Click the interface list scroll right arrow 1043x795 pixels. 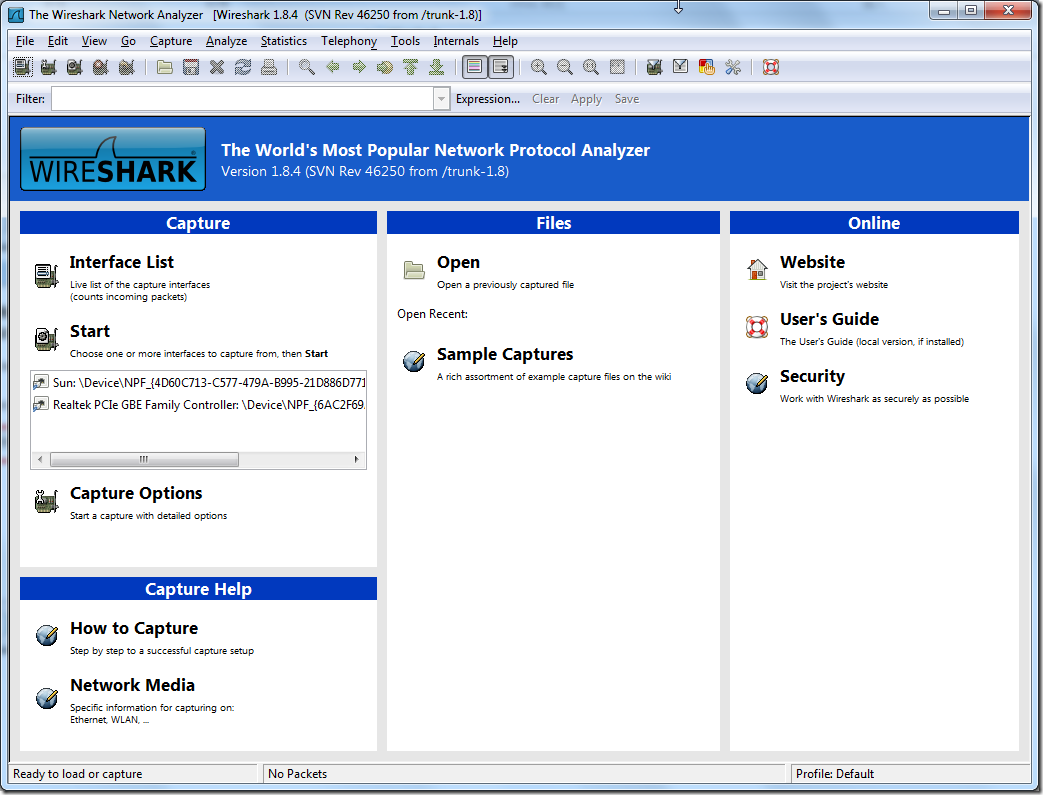(357, 460)
